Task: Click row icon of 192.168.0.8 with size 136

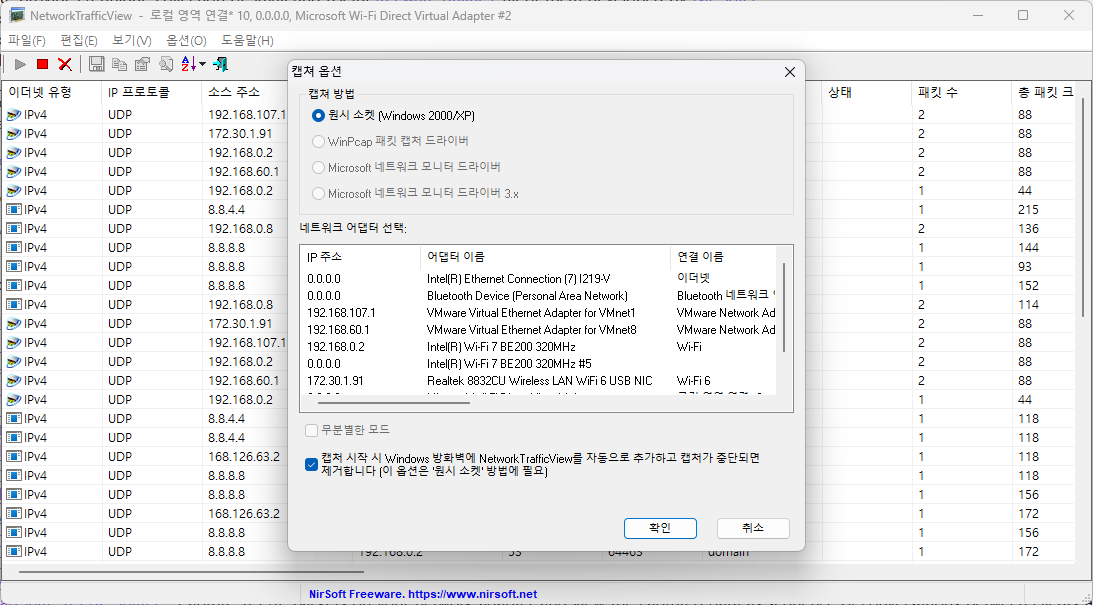Action: pos(14,229)
